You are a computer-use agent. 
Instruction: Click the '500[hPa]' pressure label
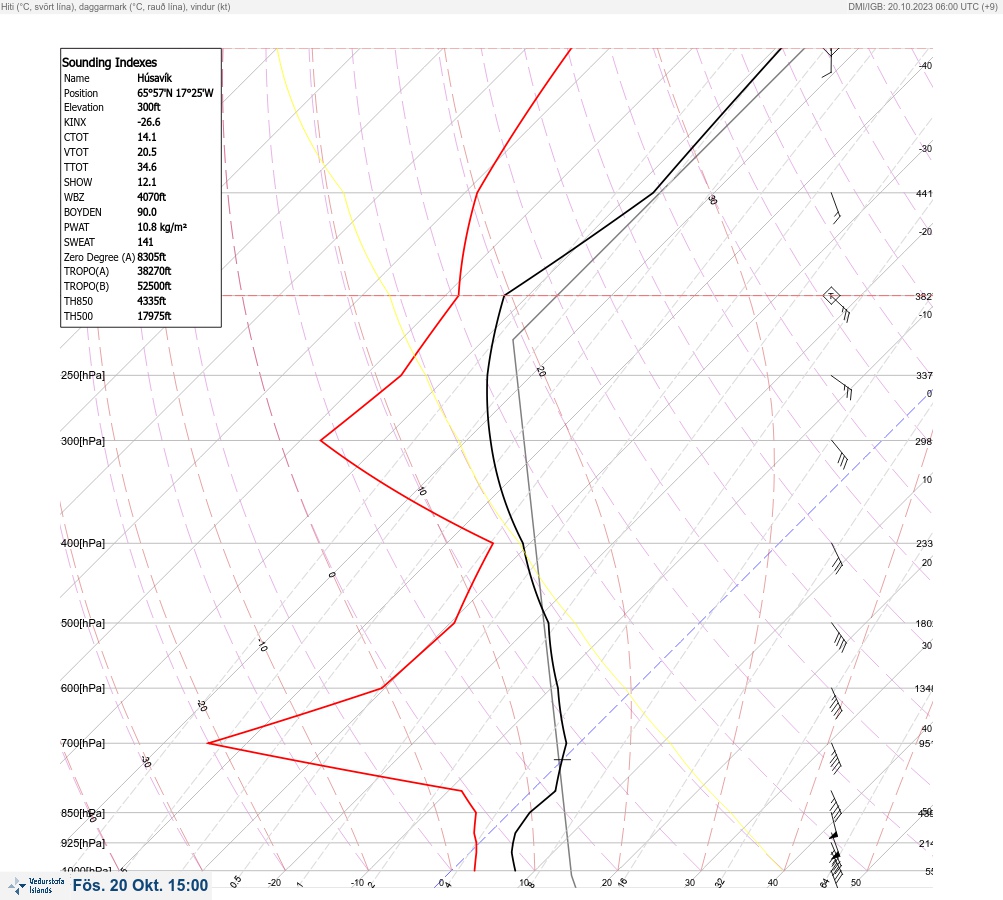click(83, 623)
